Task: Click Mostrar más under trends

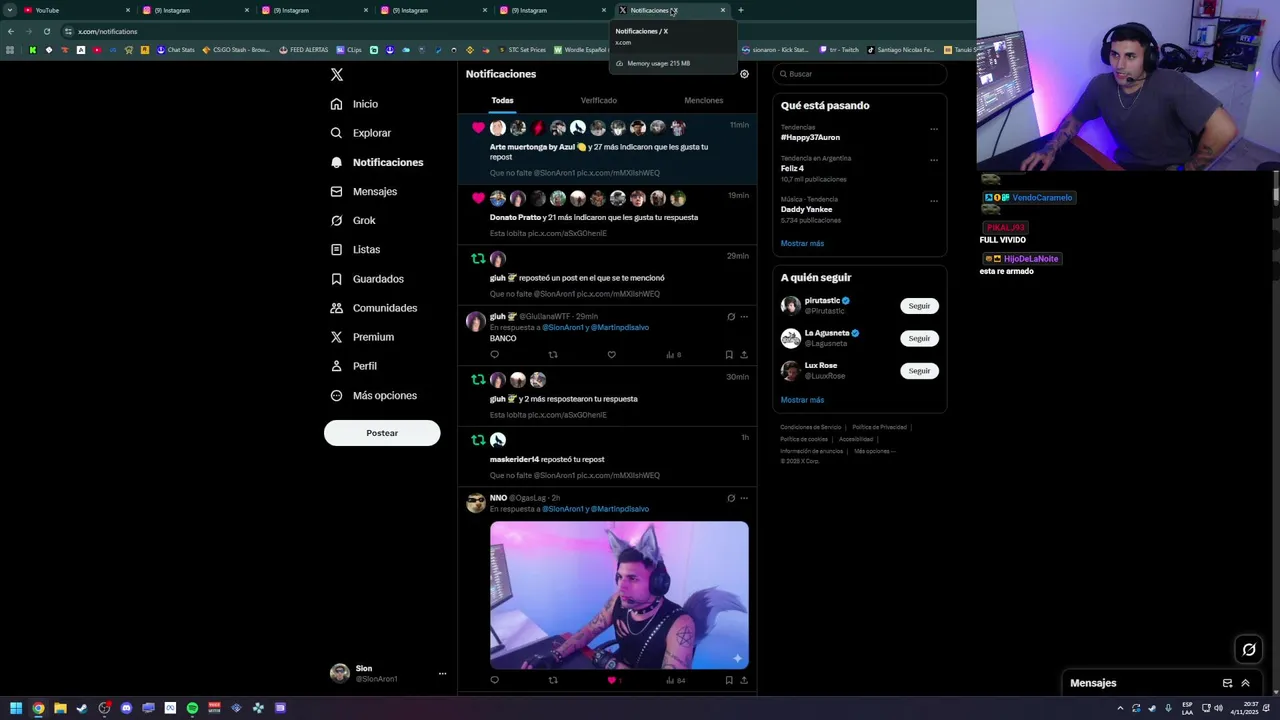Action: (x=802, y=243)
